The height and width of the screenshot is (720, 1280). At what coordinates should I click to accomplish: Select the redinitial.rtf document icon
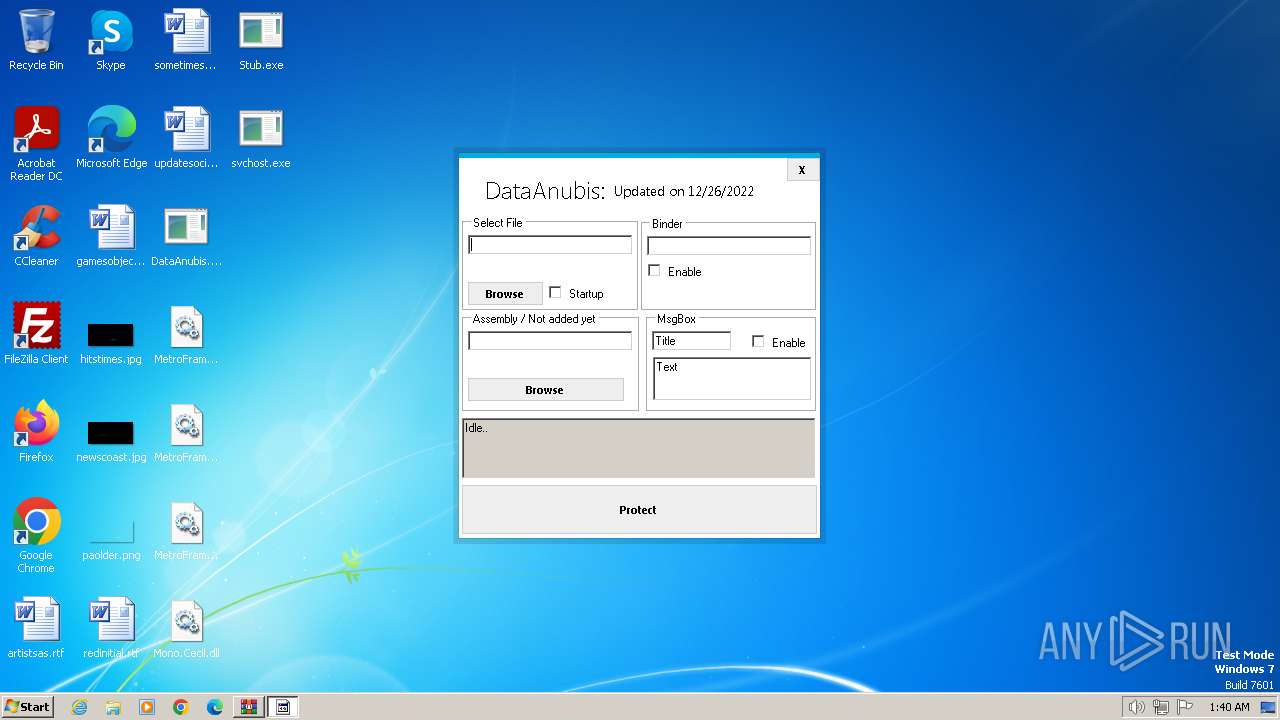(x=111, y=628)
